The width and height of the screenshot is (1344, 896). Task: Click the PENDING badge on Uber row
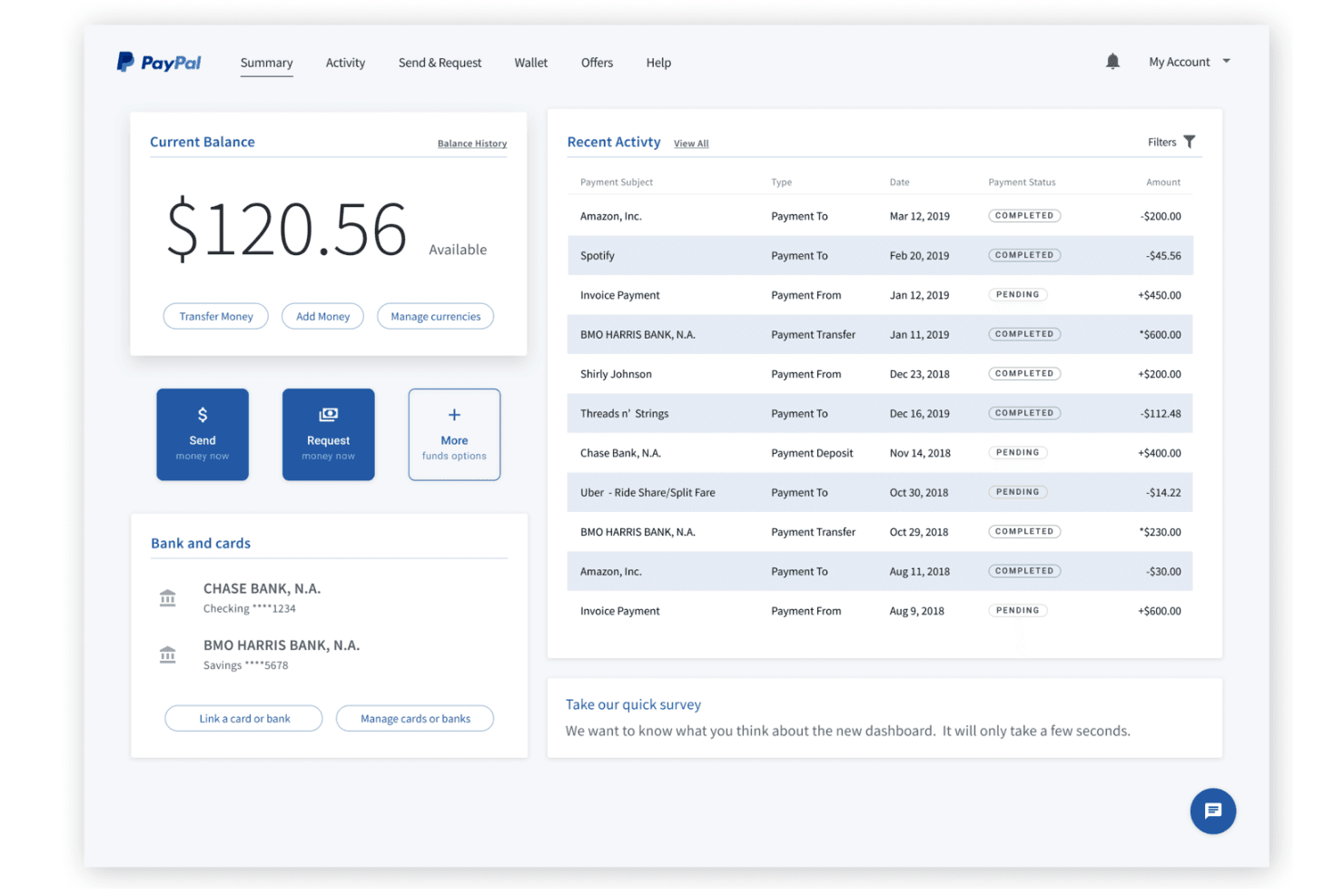(x=1017, y=492)
